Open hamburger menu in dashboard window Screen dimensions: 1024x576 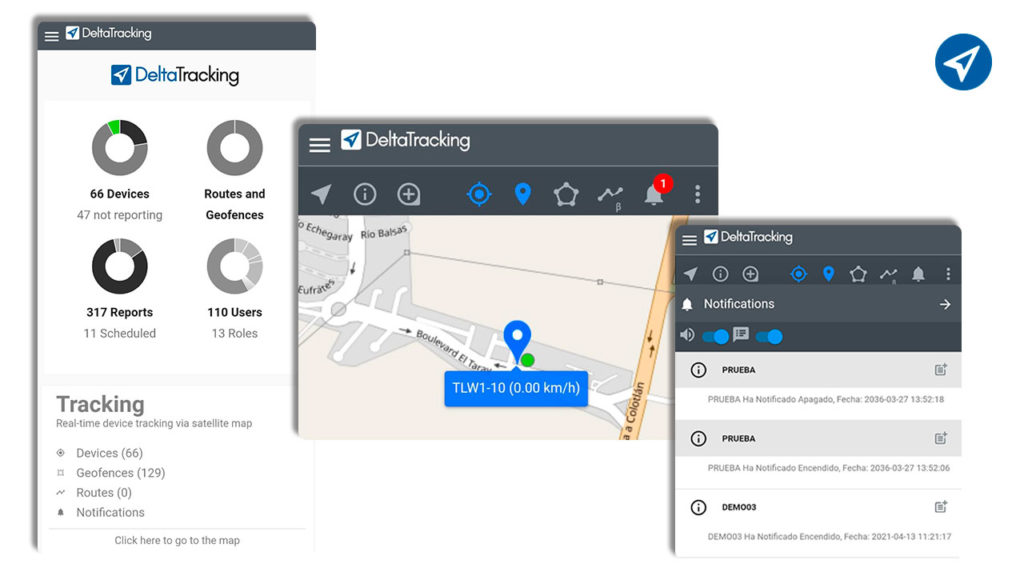[x=52, y=37]
